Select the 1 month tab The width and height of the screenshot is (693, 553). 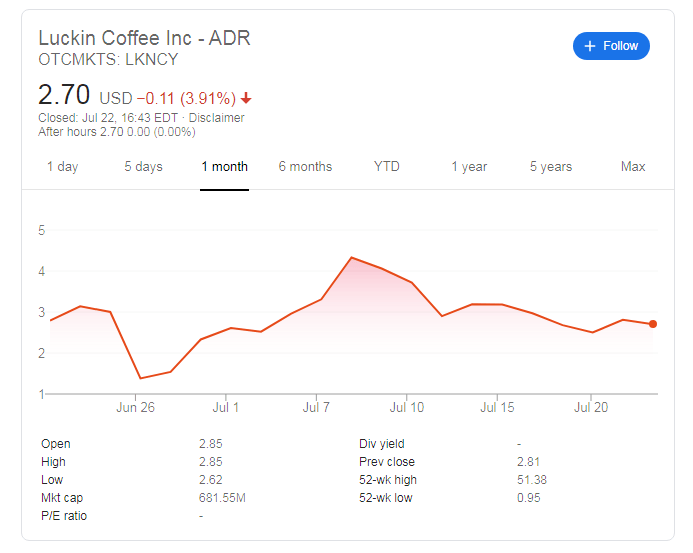click(x=225, y=167)
